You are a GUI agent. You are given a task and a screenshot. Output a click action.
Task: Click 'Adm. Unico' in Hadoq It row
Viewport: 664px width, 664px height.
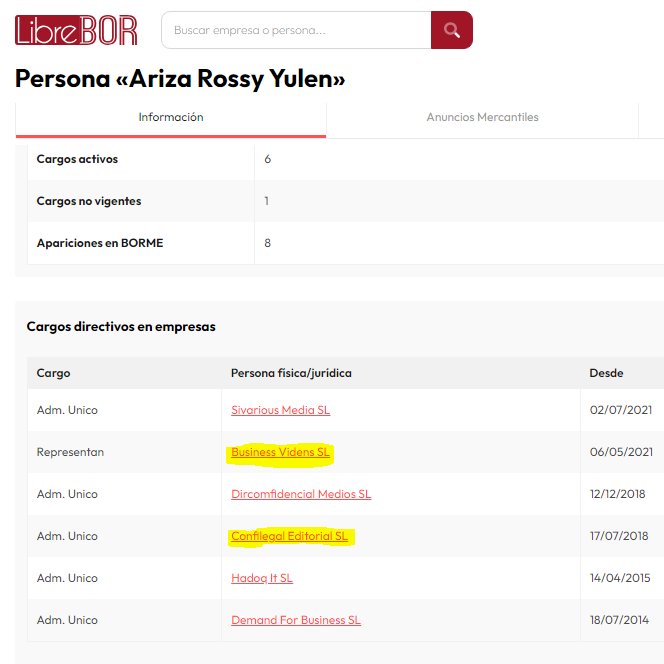67,578
